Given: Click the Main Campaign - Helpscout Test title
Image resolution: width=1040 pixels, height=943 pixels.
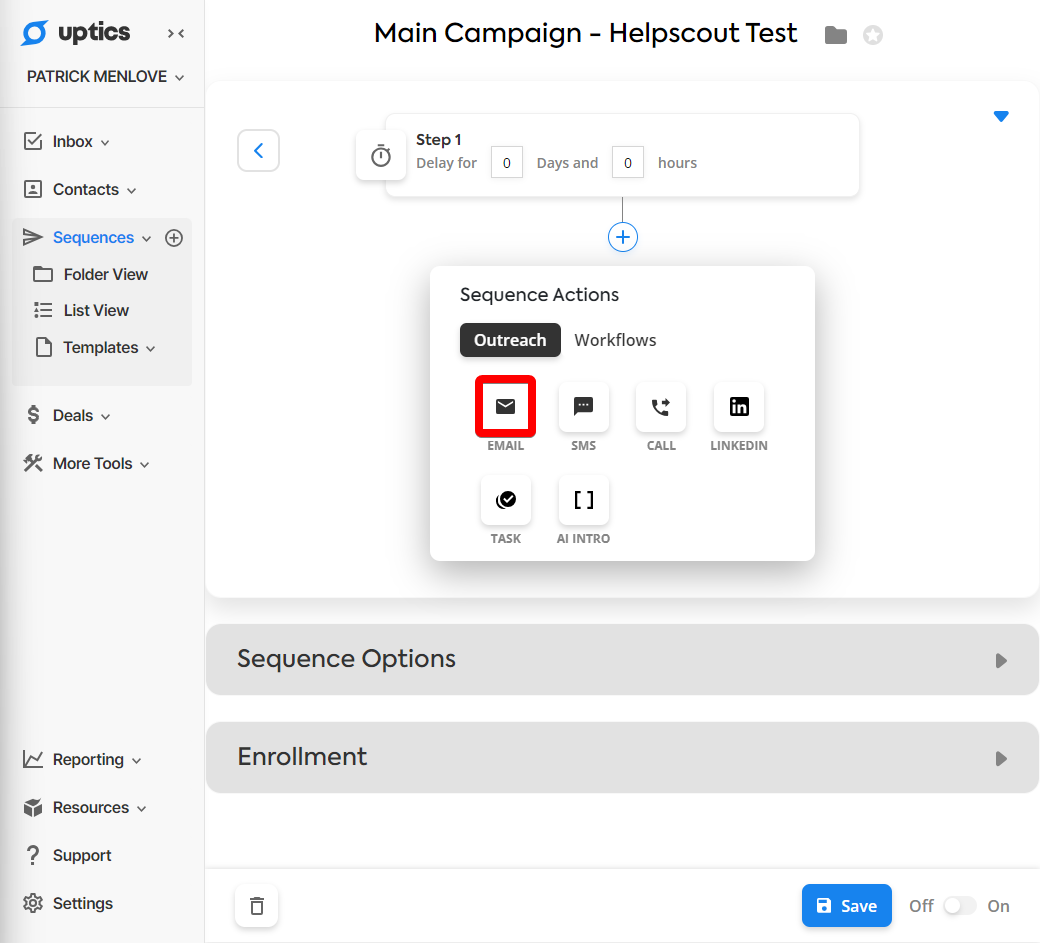Looking at the screenshot, I should (x=585, y=33).
